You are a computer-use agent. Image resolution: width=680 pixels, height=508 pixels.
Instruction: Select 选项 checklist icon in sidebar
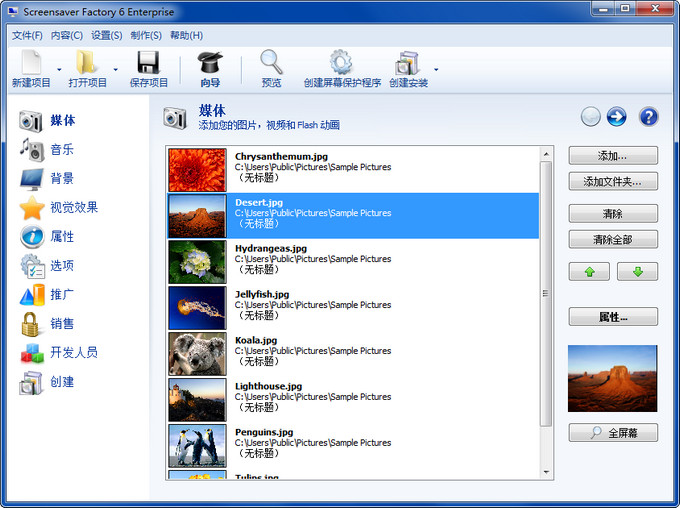tap(32, 266)
